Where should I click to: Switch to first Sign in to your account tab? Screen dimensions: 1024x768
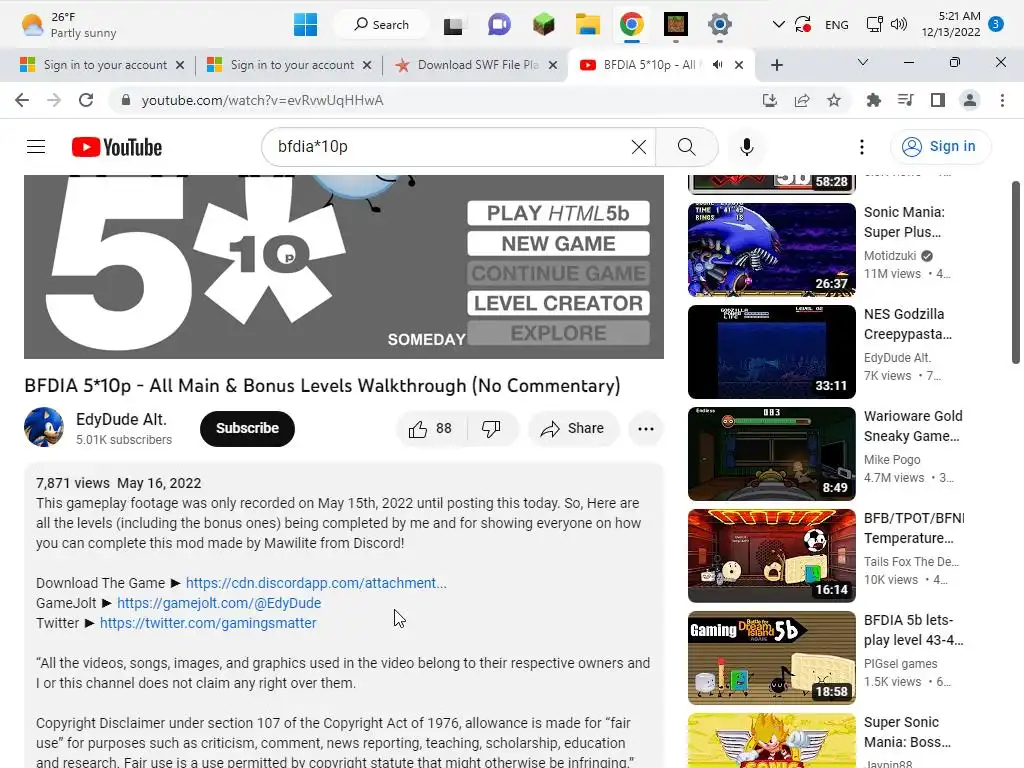click(x=101, y=65)
